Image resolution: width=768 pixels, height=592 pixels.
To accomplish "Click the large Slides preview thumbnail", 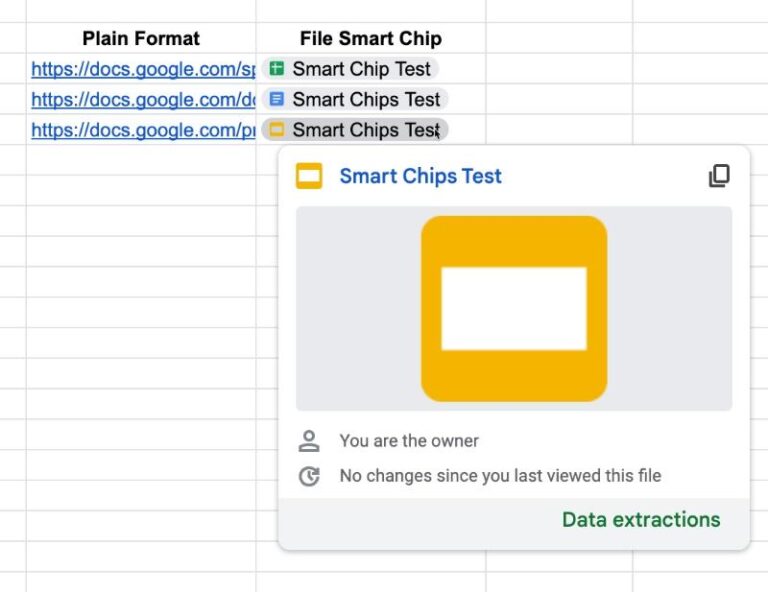I will (513, 308).
